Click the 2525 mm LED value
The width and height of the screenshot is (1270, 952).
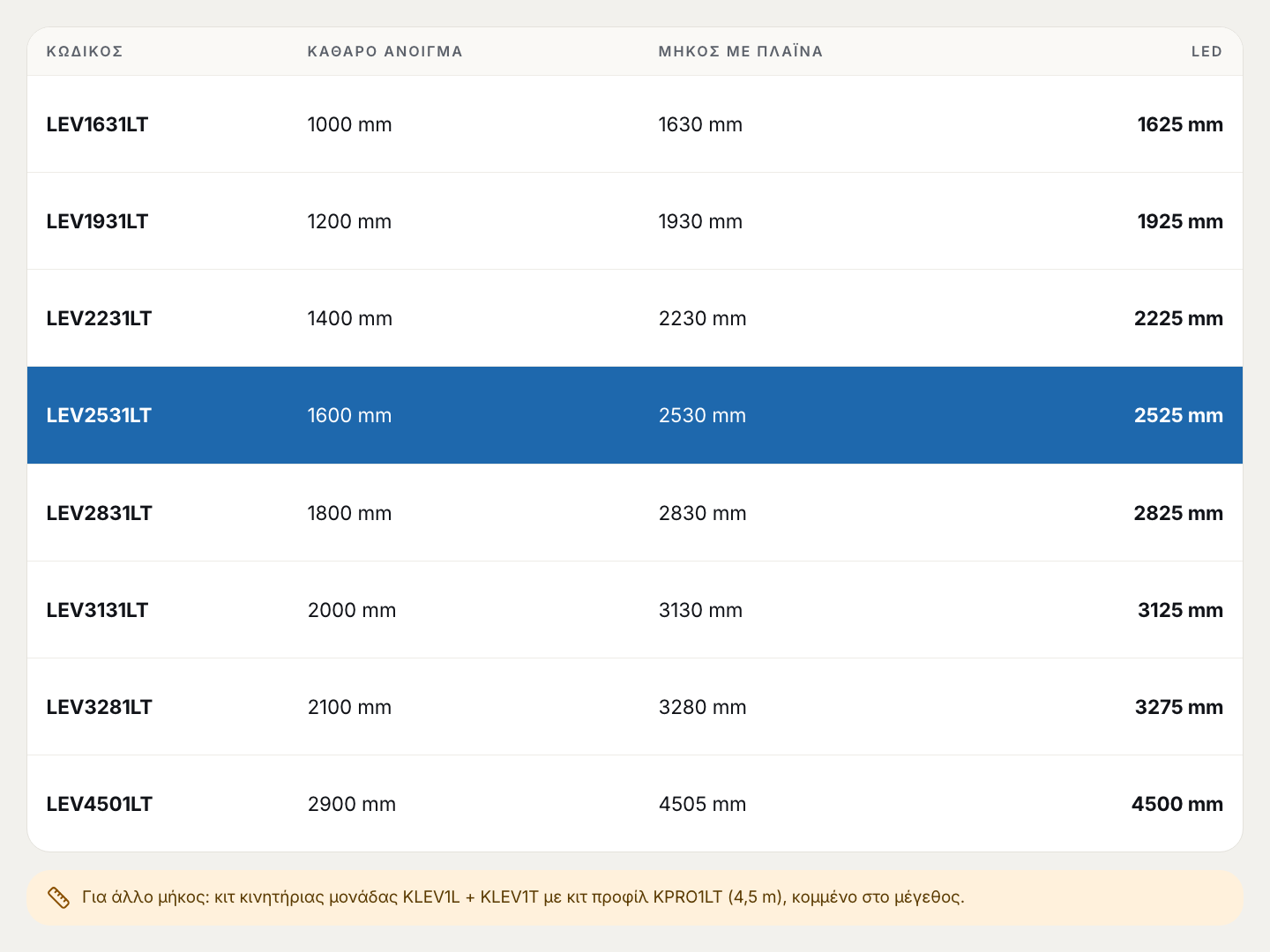1178,415
